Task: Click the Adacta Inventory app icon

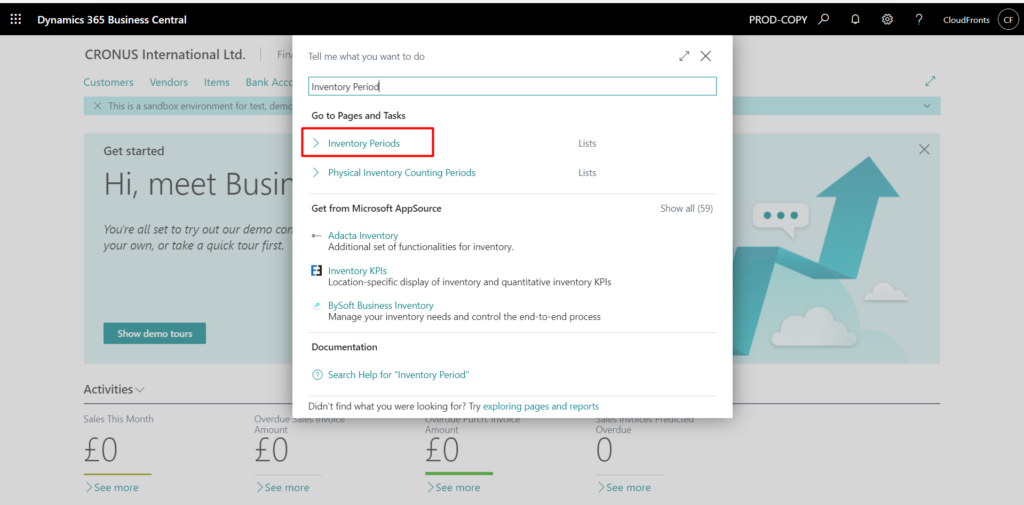Action: (x=317, y=235)
